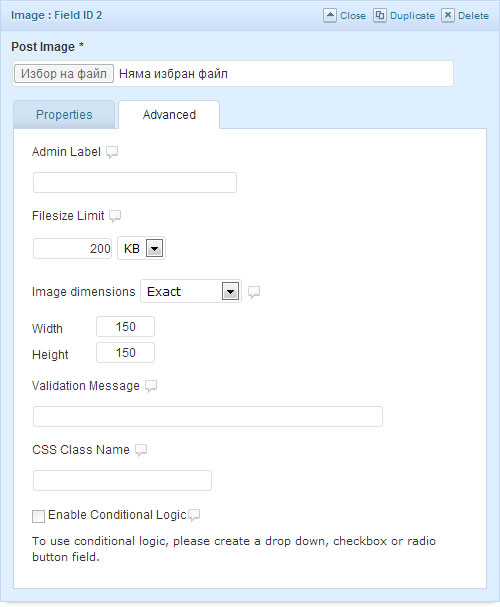Click the Filesize Limit number field
Image resolution: width=500 pixels, height=607 pixels.
click(x=72, y=249)
